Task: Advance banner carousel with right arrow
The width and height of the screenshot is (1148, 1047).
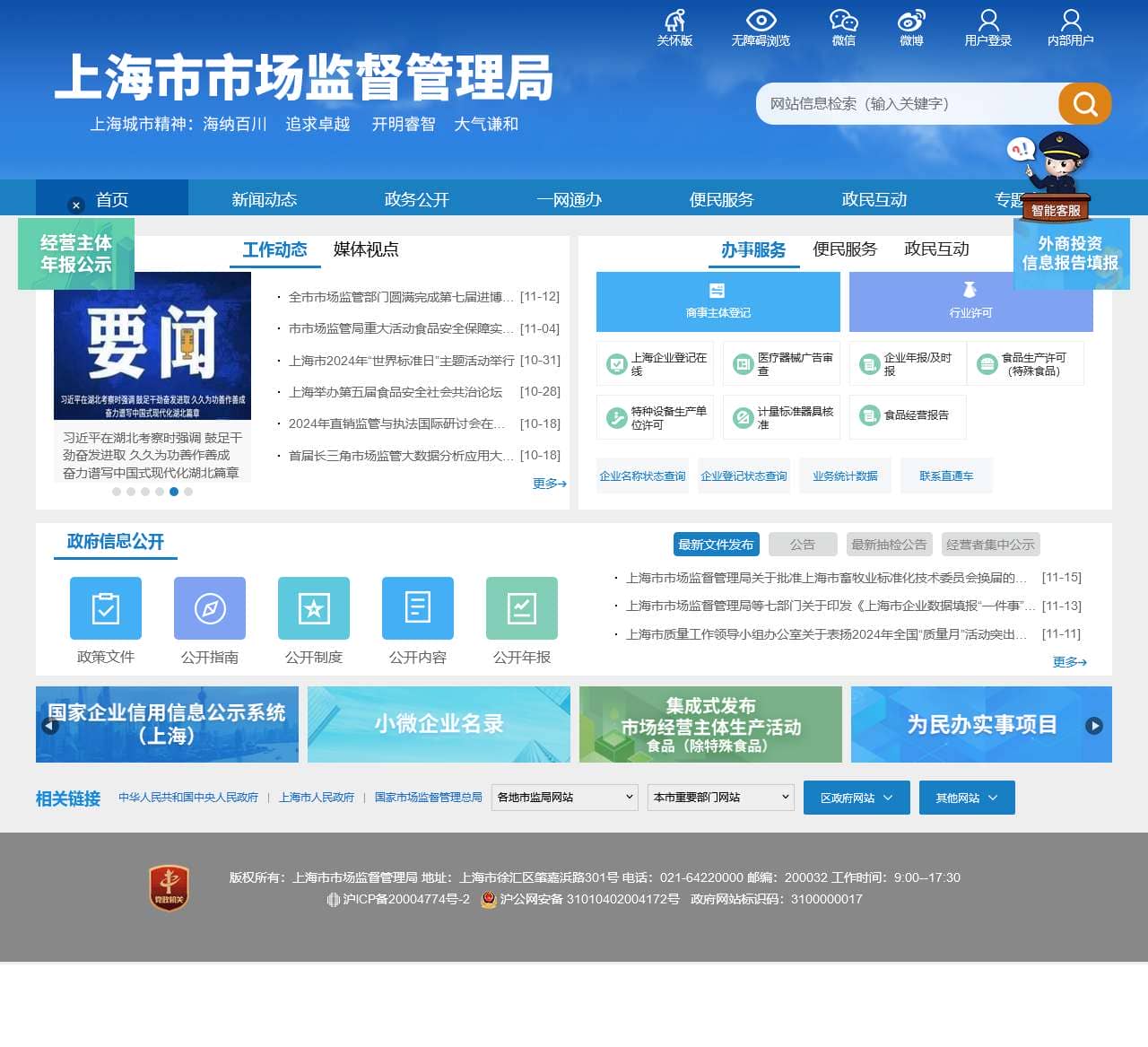Action: (1094, 726)
